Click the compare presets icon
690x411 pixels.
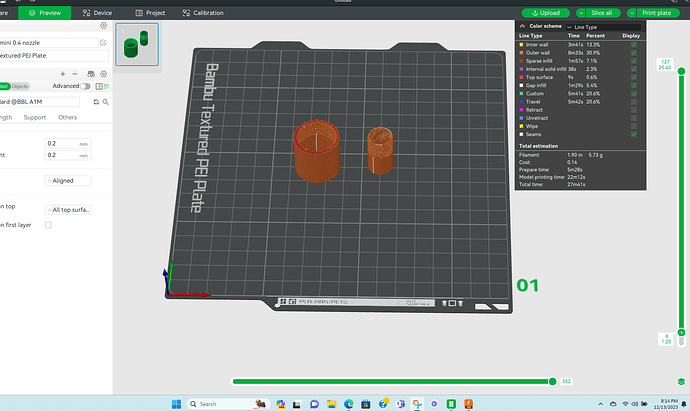(99, 86)
